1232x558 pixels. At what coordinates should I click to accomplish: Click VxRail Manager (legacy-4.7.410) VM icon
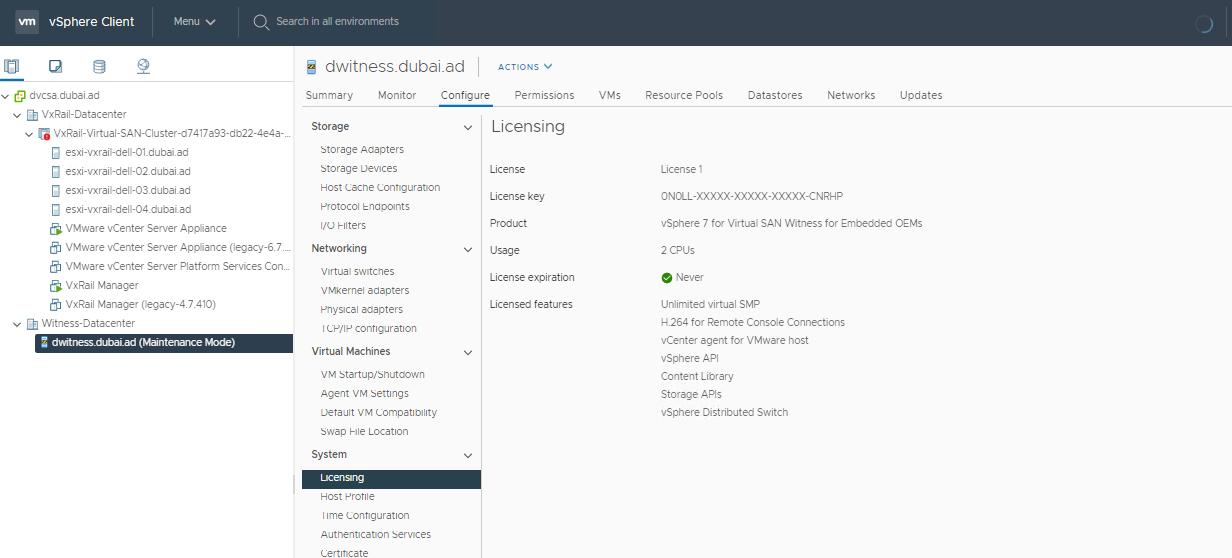[x=56, y=305]
